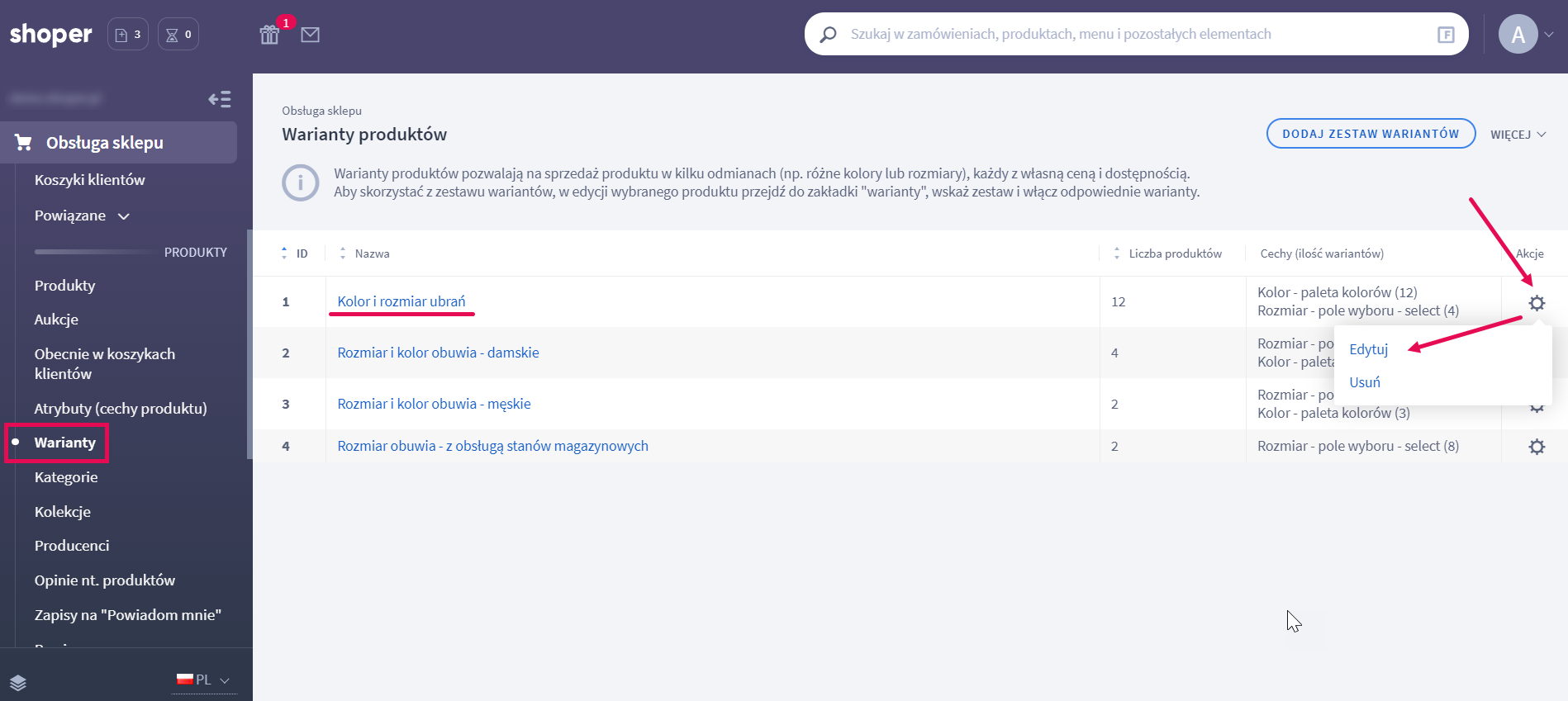Image resolution: width=1568 pixels, height=701 pixels.
Task: Open the PL language selector
Action: coord(203,680)
